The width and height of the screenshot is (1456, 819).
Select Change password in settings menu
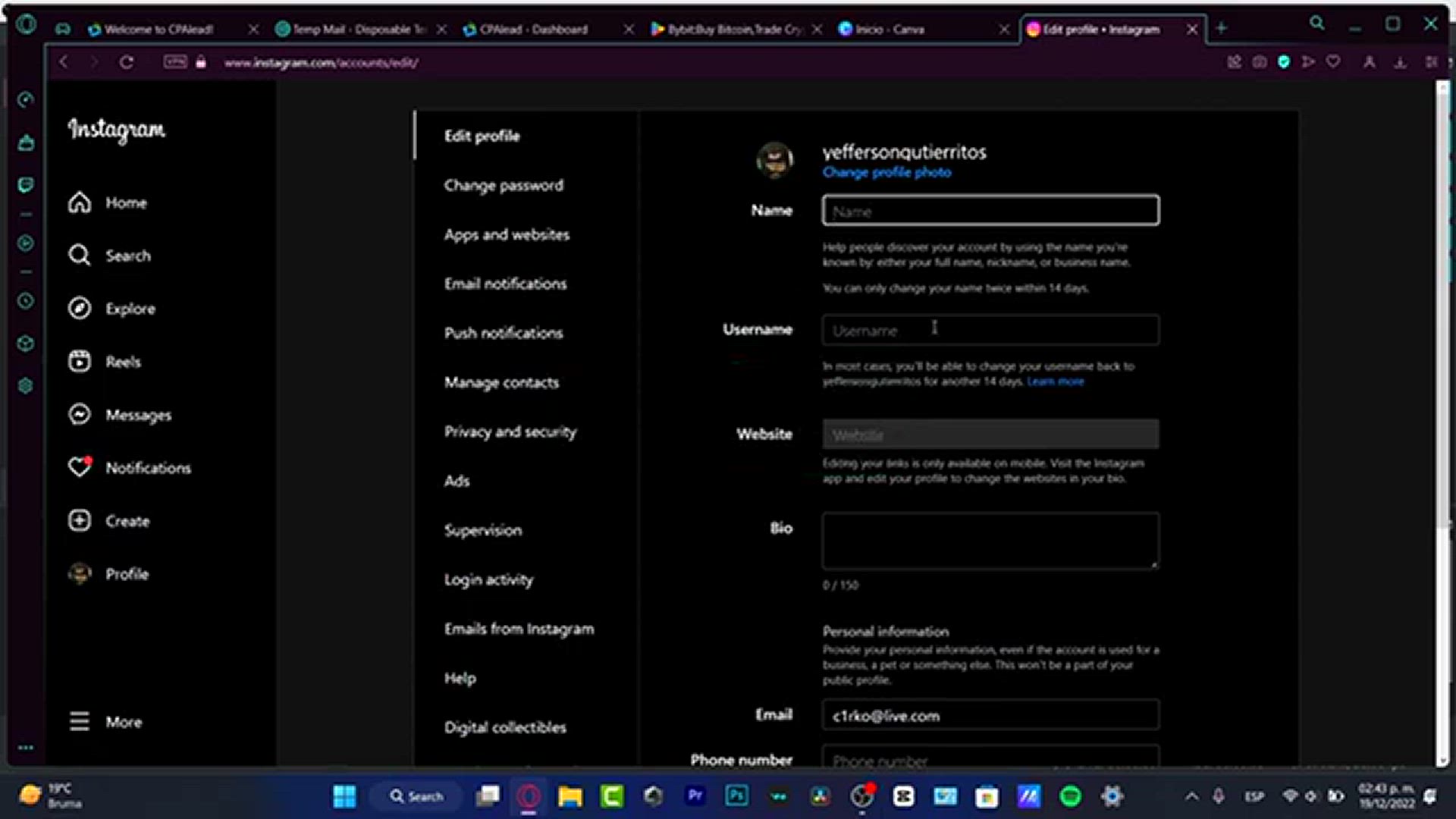coord(504,186)
